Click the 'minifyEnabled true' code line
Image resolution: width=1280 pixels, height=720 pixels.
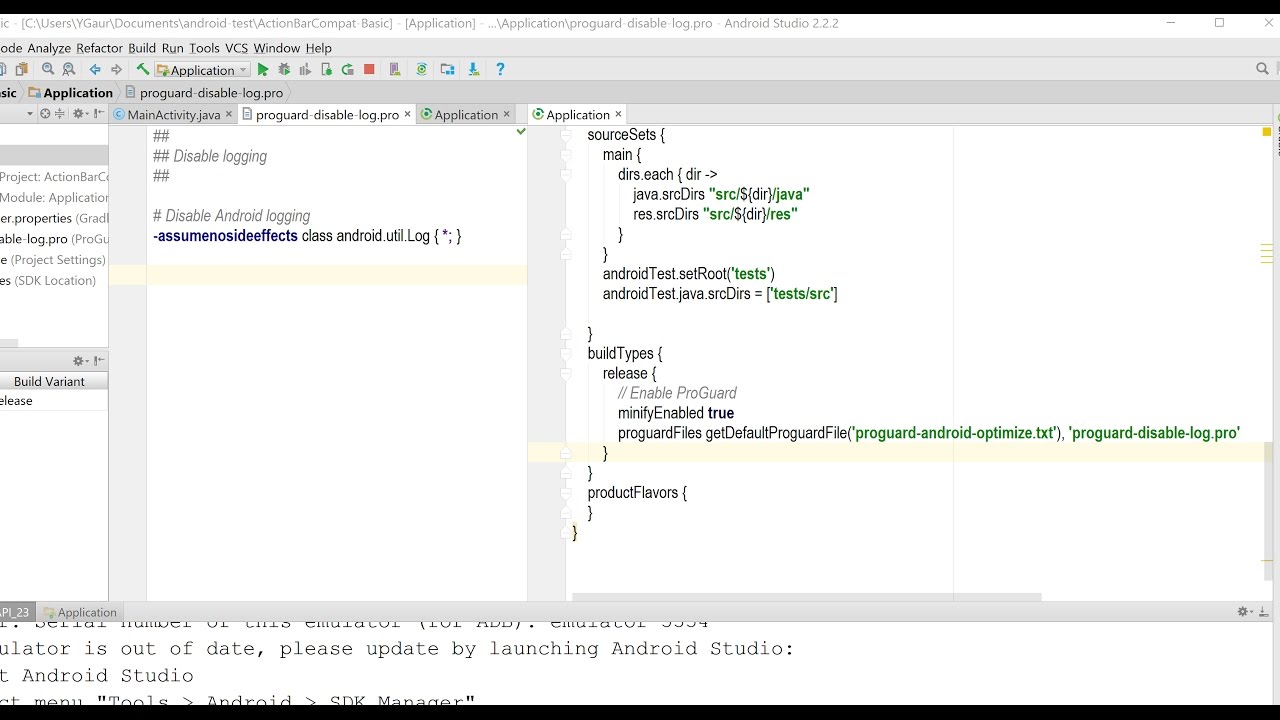(x=676, y=413)
